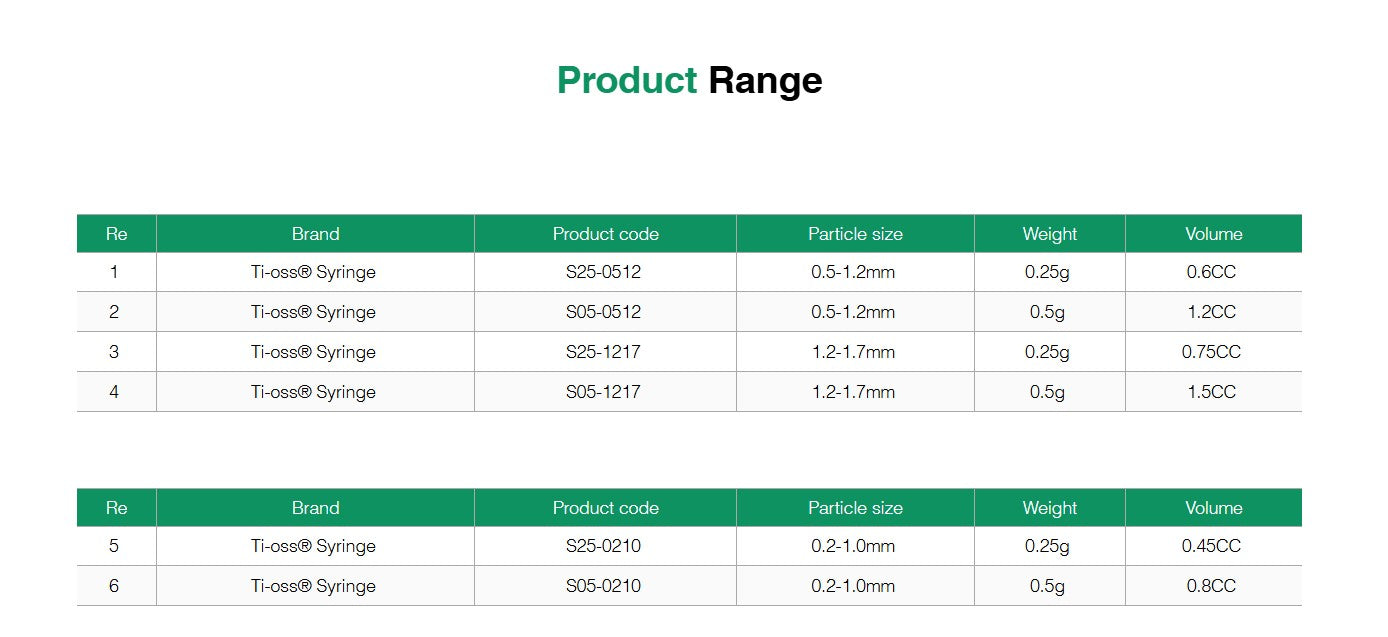Click product code S25-1217
The width and height of the screenshot is (1388, 637).
click(604, 352)
